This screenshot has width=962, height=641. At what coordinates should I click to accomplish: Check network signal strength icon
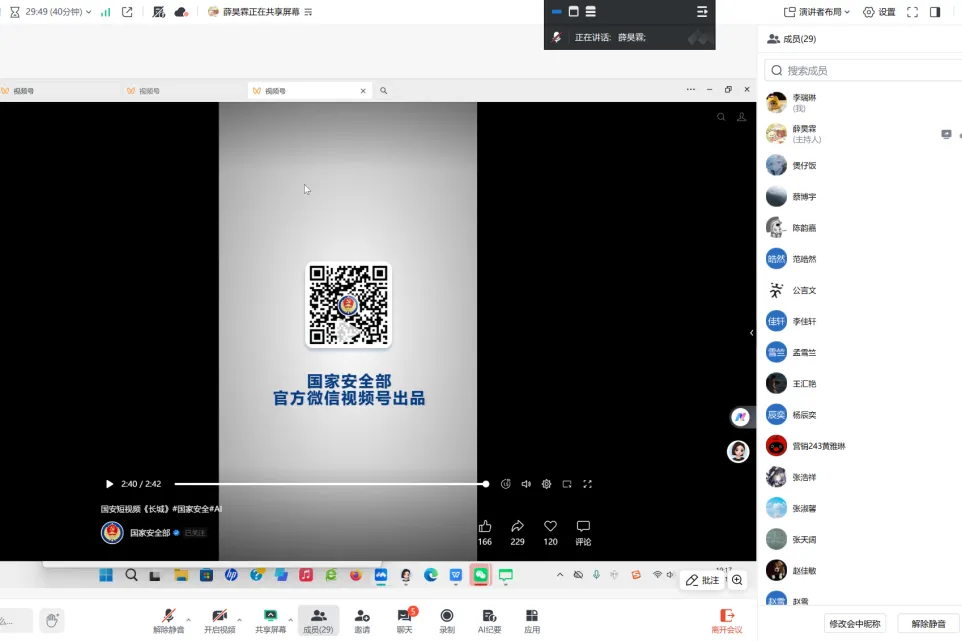point(106,12)
